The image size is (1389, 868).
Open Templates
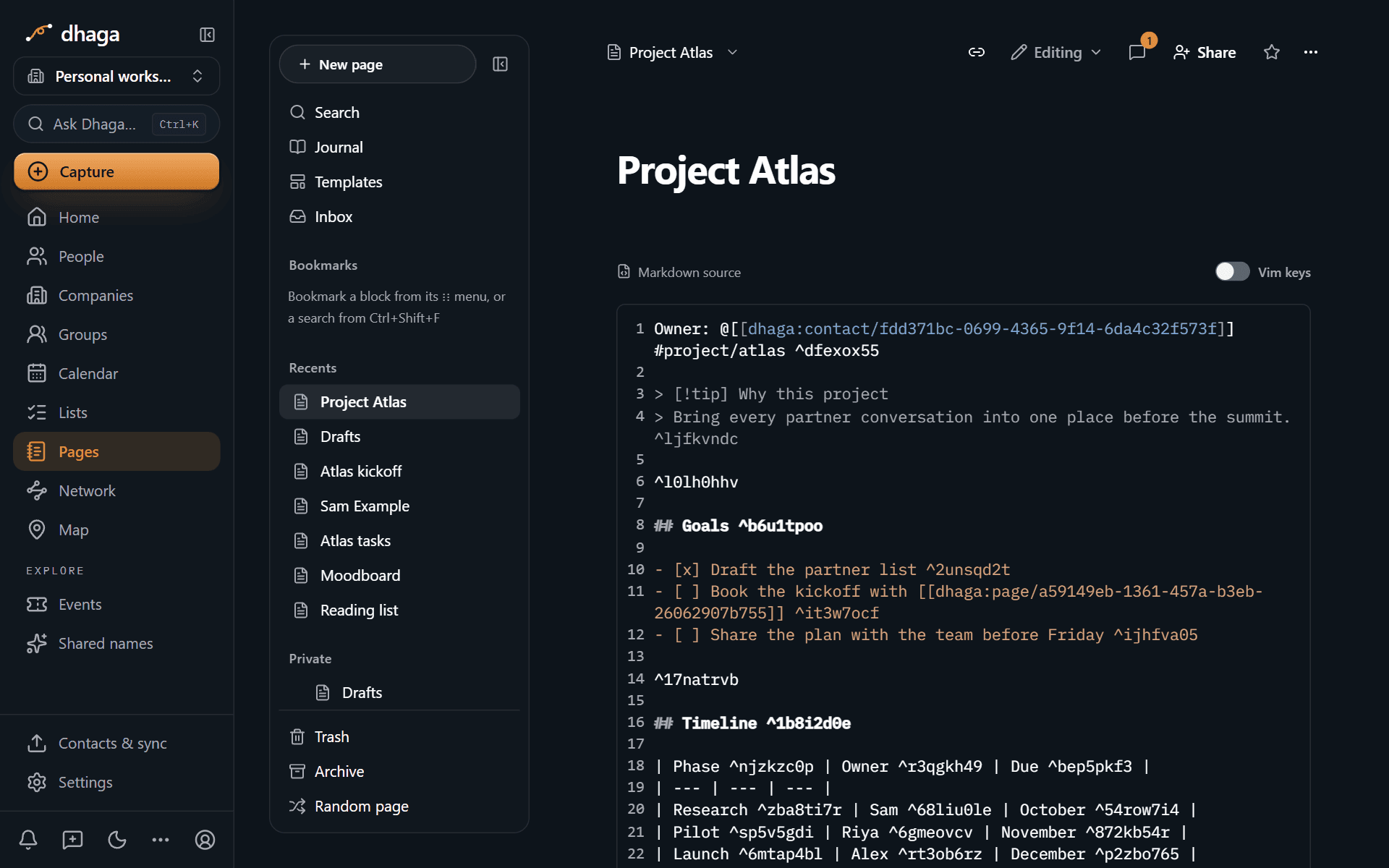pos(399,182)
